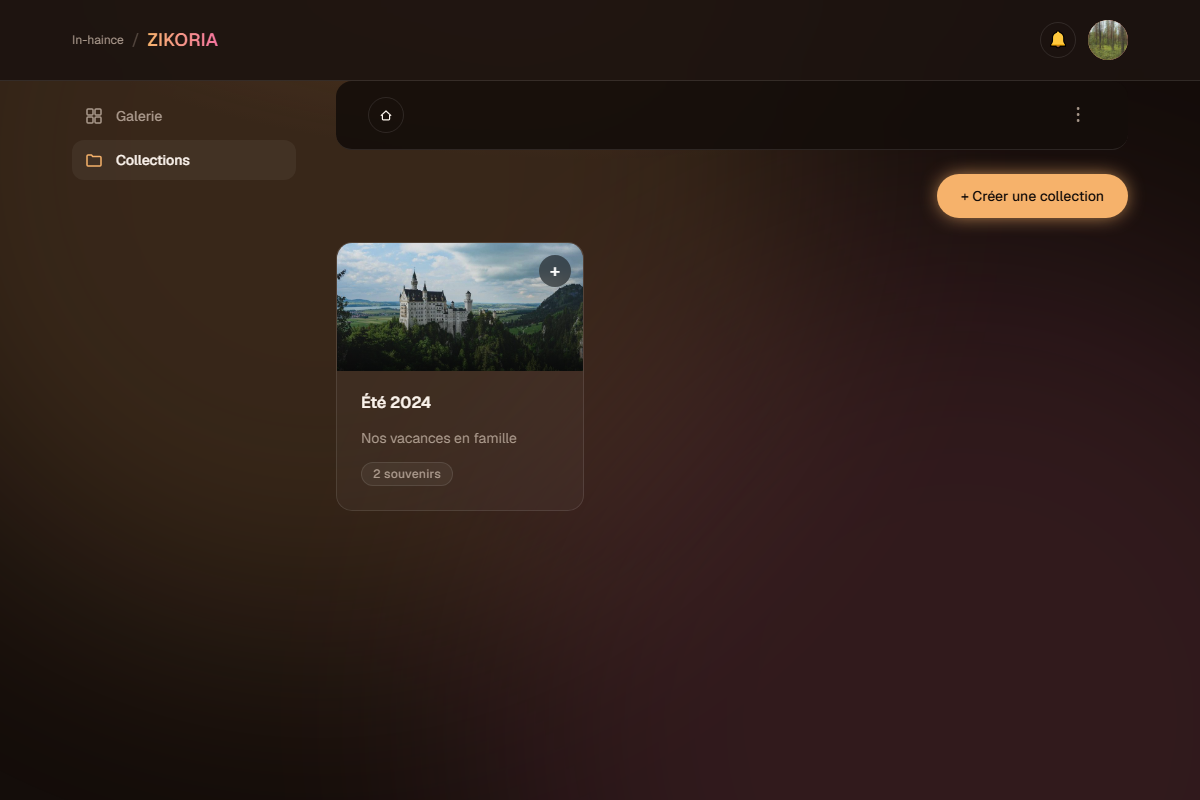Open the castle thumbnail of Été 2024
Viewport: 1200px width, 800px height.
(x=460, y=307)
